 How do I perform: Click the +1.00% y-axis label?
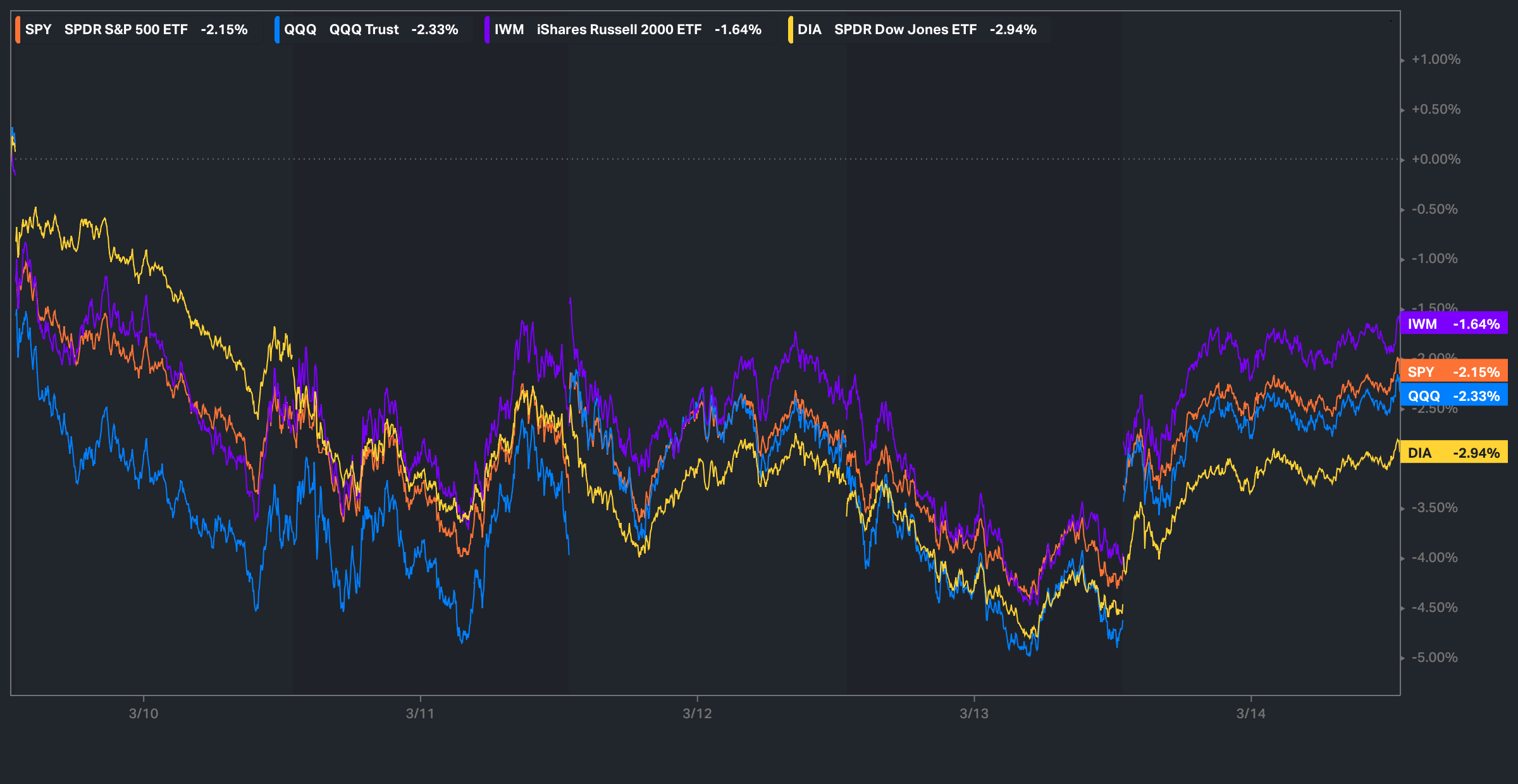pyautogui.click(x=1436, y=59)
